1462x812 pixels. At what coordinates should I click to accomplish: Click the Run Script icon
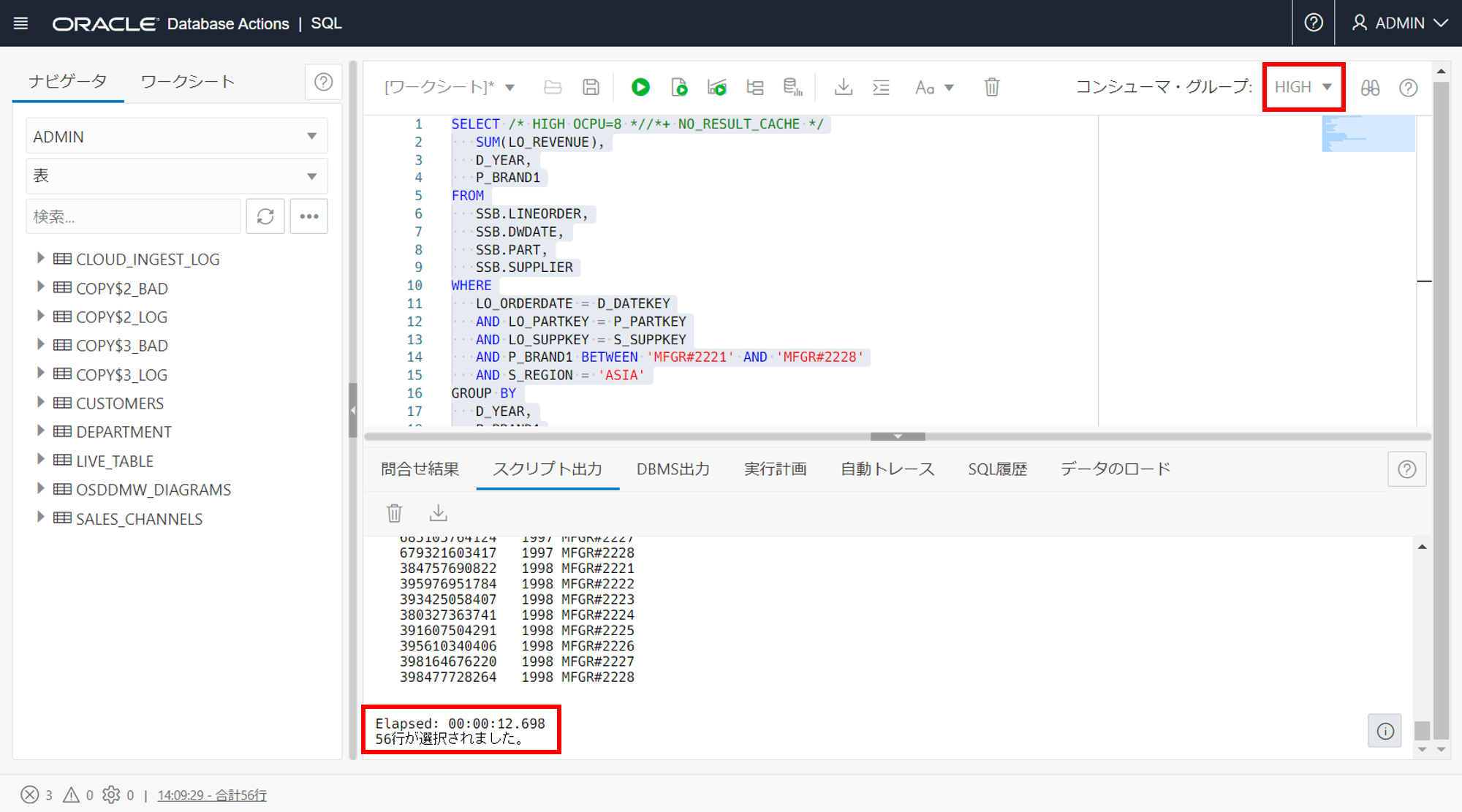[x=679, y=88]
